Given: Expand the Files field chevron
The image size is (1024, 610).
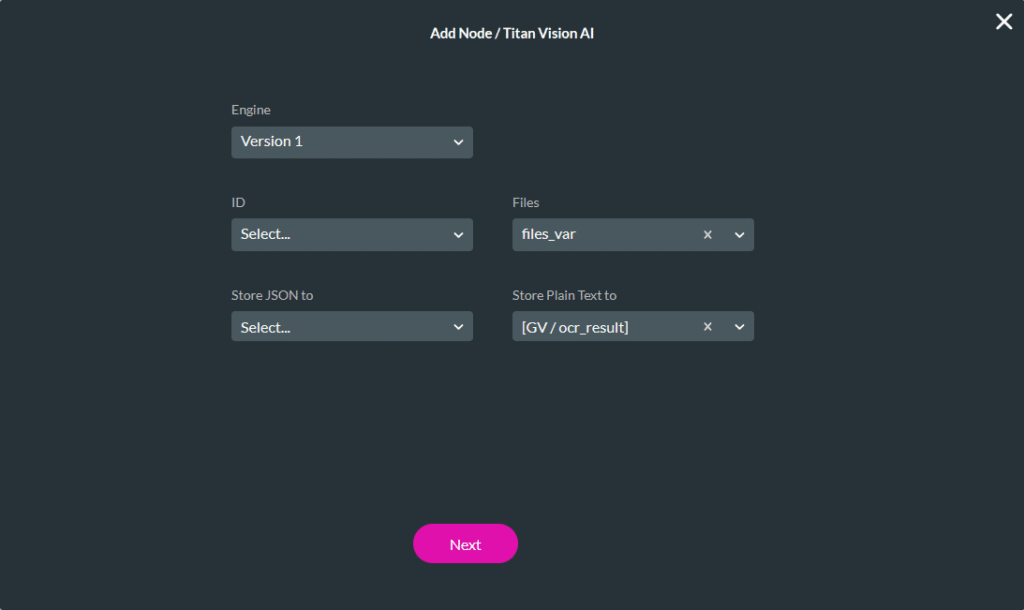Looking at the screenshot, I should [x=739, y=234].
